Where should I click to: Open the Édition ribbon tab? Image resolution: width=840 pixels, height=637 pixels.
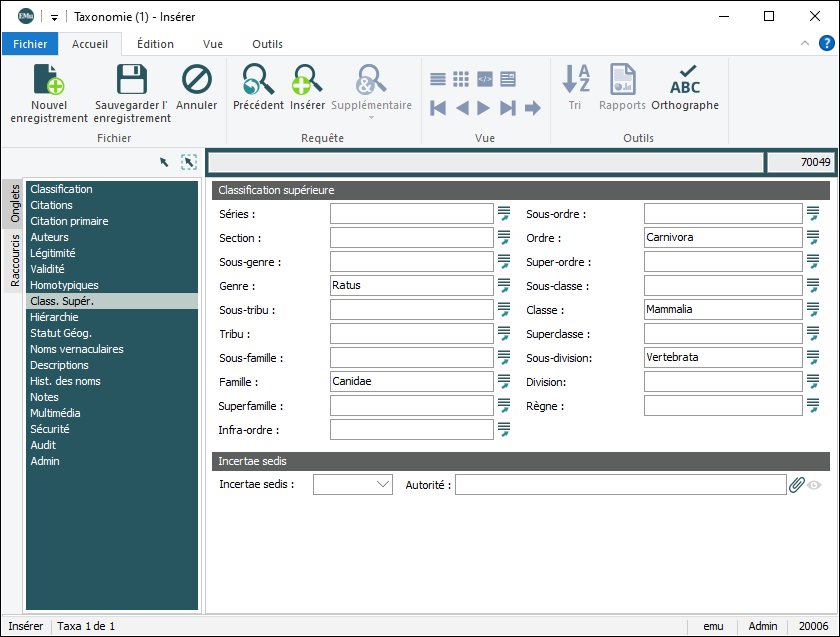(155, 44)
